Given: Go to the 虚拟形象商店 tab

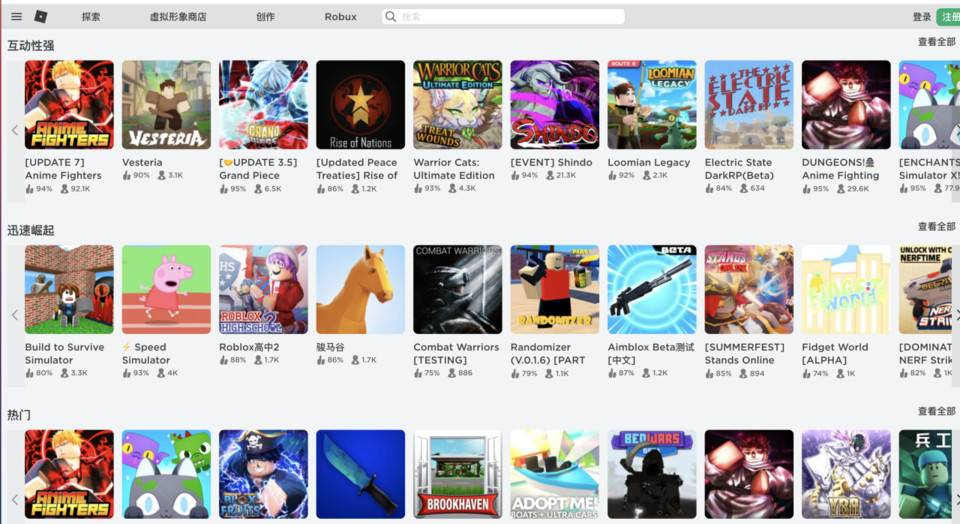Looking at the screenshot, I should (178, 17).
